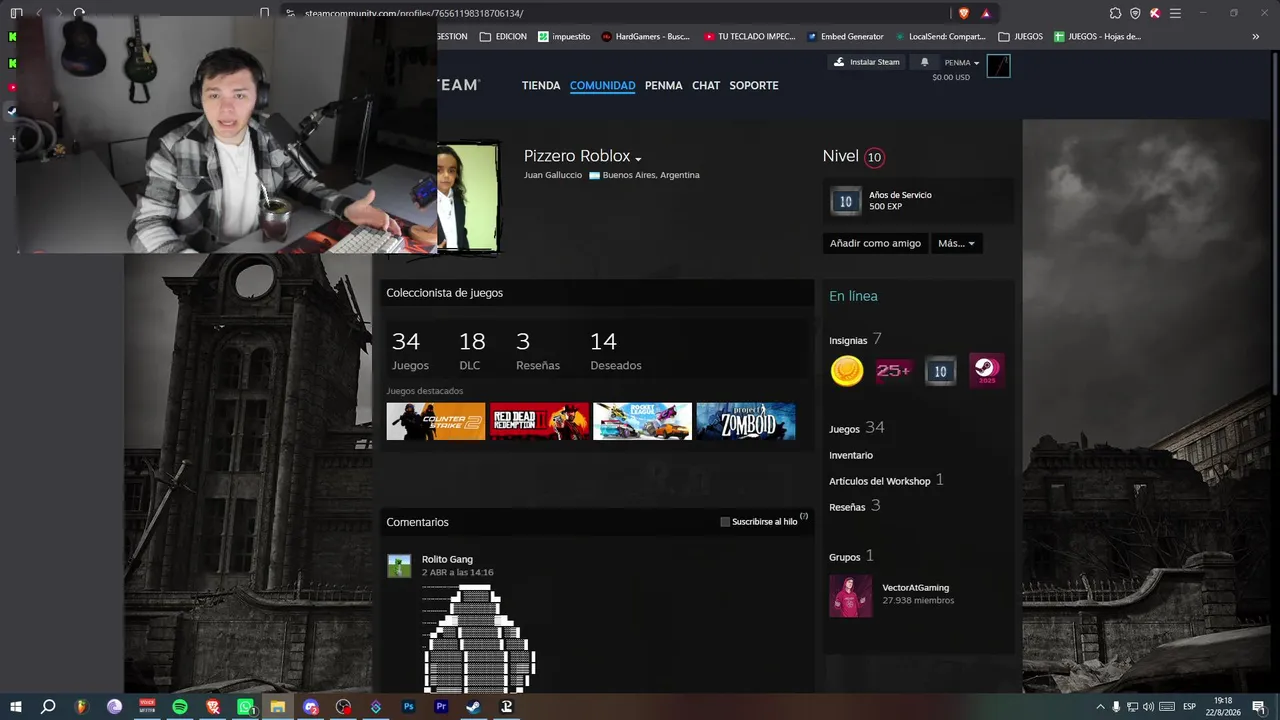Screen dimensions: 1280x720
Task: Open the Embed Generator bookmark
Action: click(x=845, y=37)
